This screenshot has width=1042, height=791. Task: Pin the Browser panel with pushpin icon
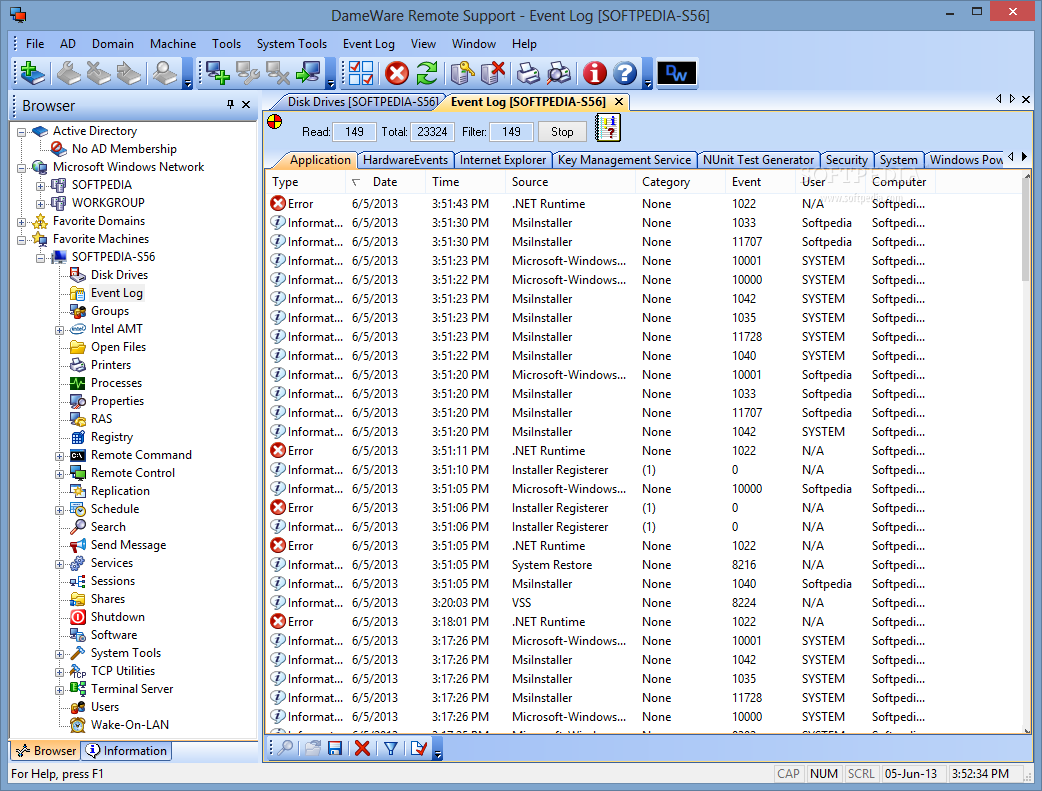231,104
